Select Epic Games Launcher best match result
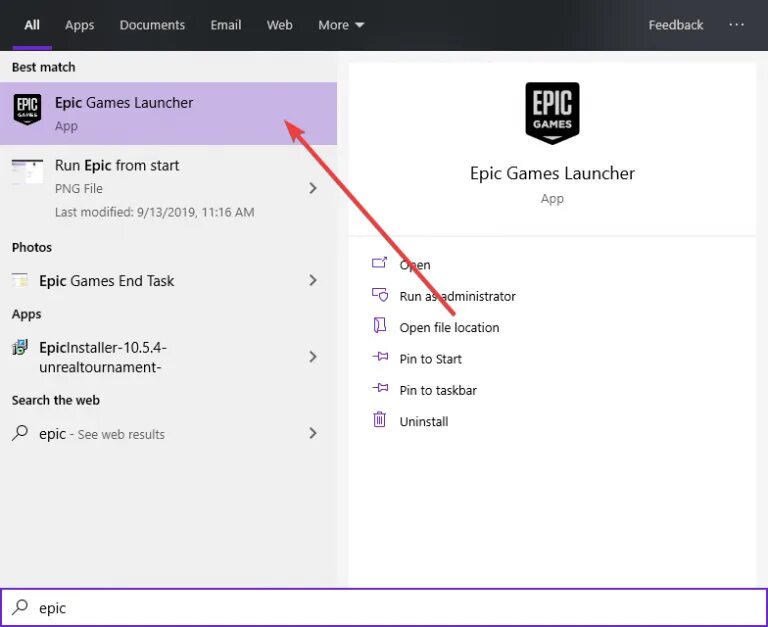Screen dimensions: 768x627 point(168,114)
